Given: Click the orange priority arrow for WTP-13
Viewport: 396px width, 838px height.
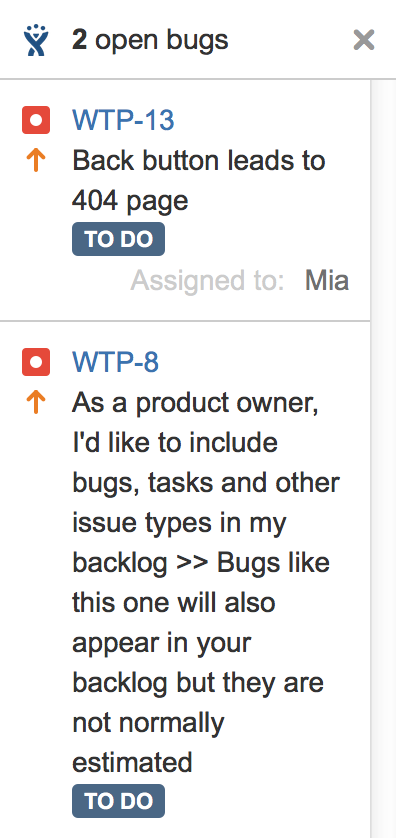Looking at the screenshot, I should coord(36,160).
